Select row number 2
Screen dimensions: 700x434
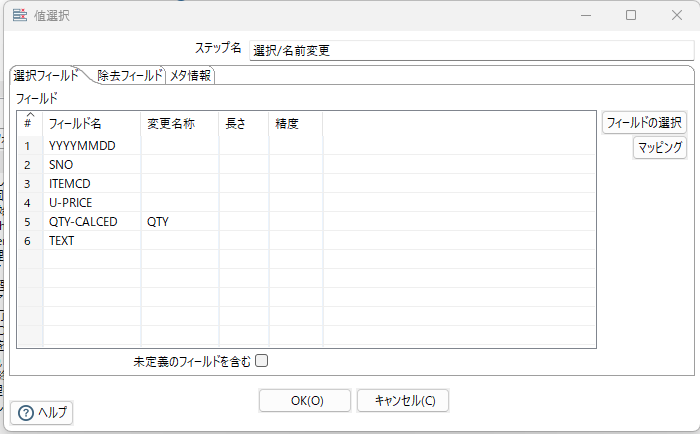30,165
